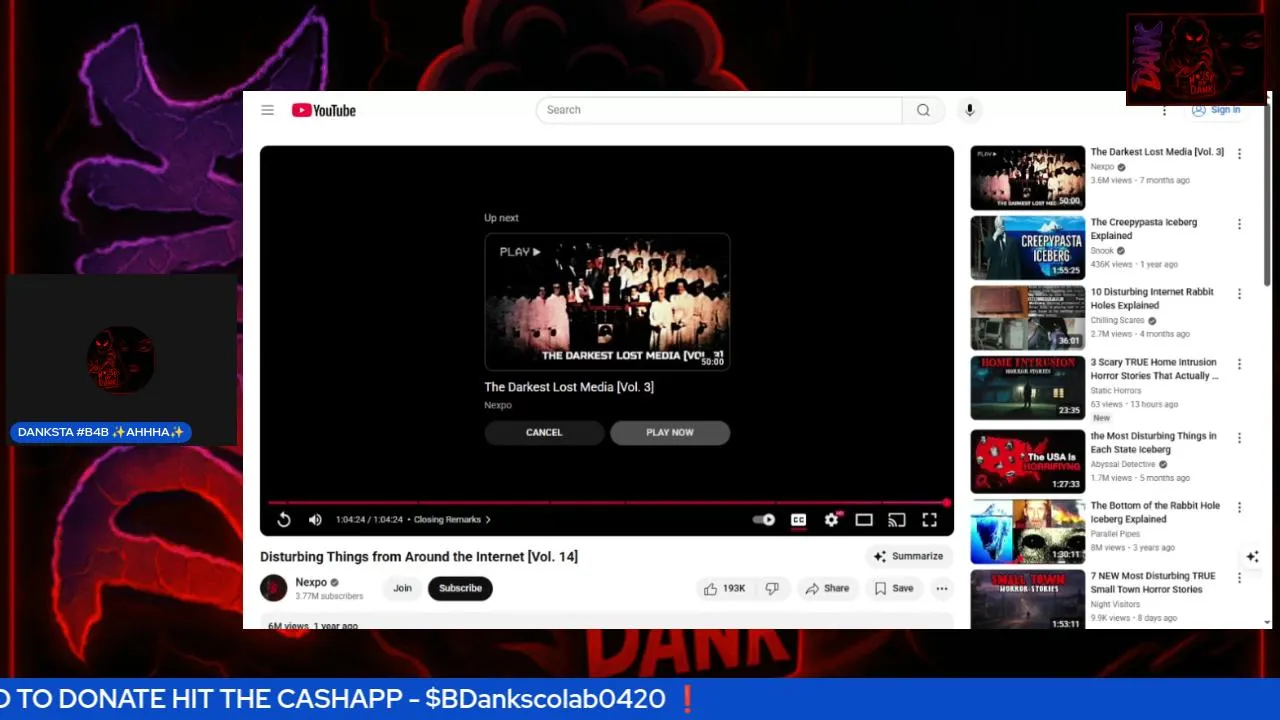
Task: Click the Night Visitors channel name
Action: pyautogui.click(x=1115, y=604)
